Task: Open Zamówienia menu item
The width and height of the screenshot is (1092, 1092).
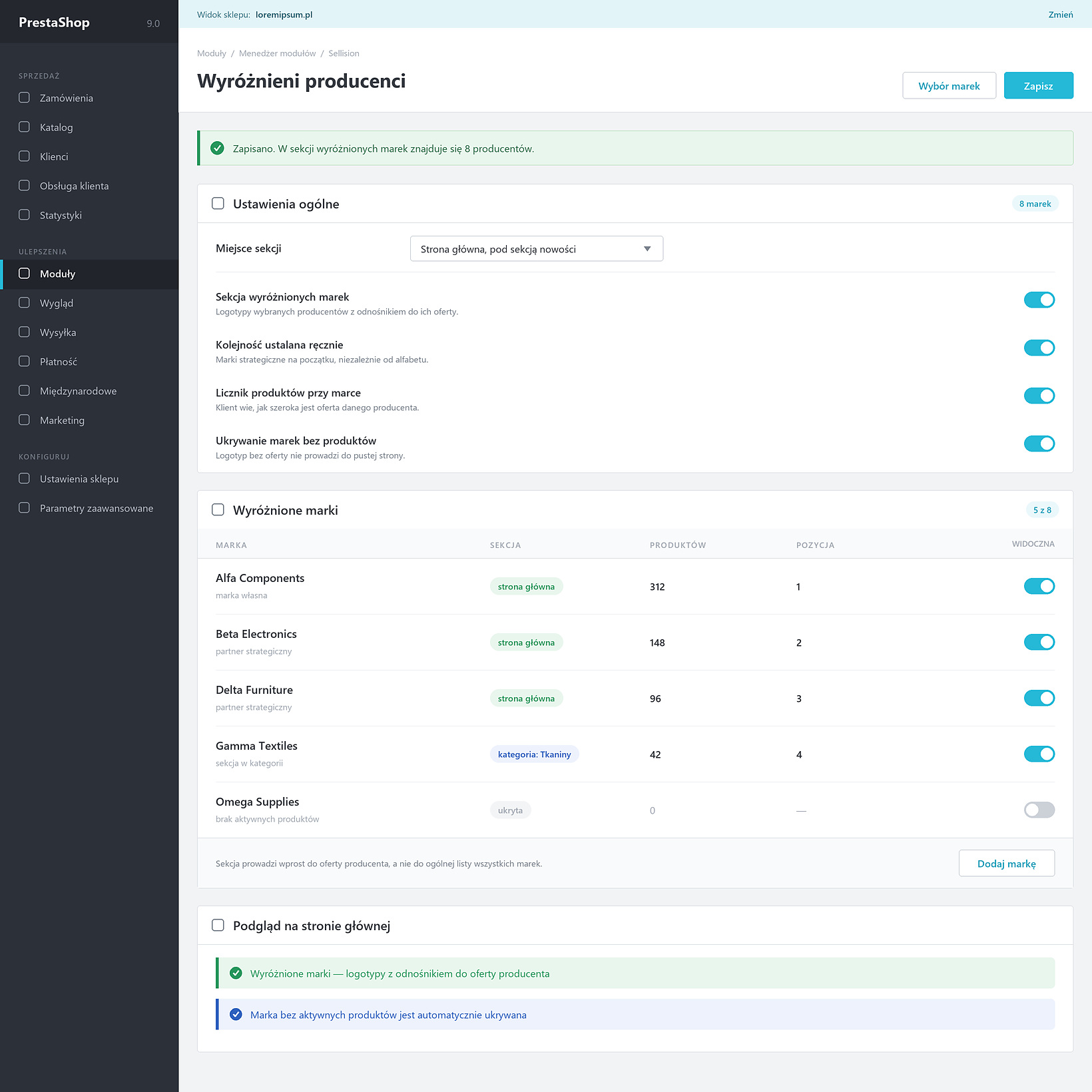Action: tap(89, 98)
